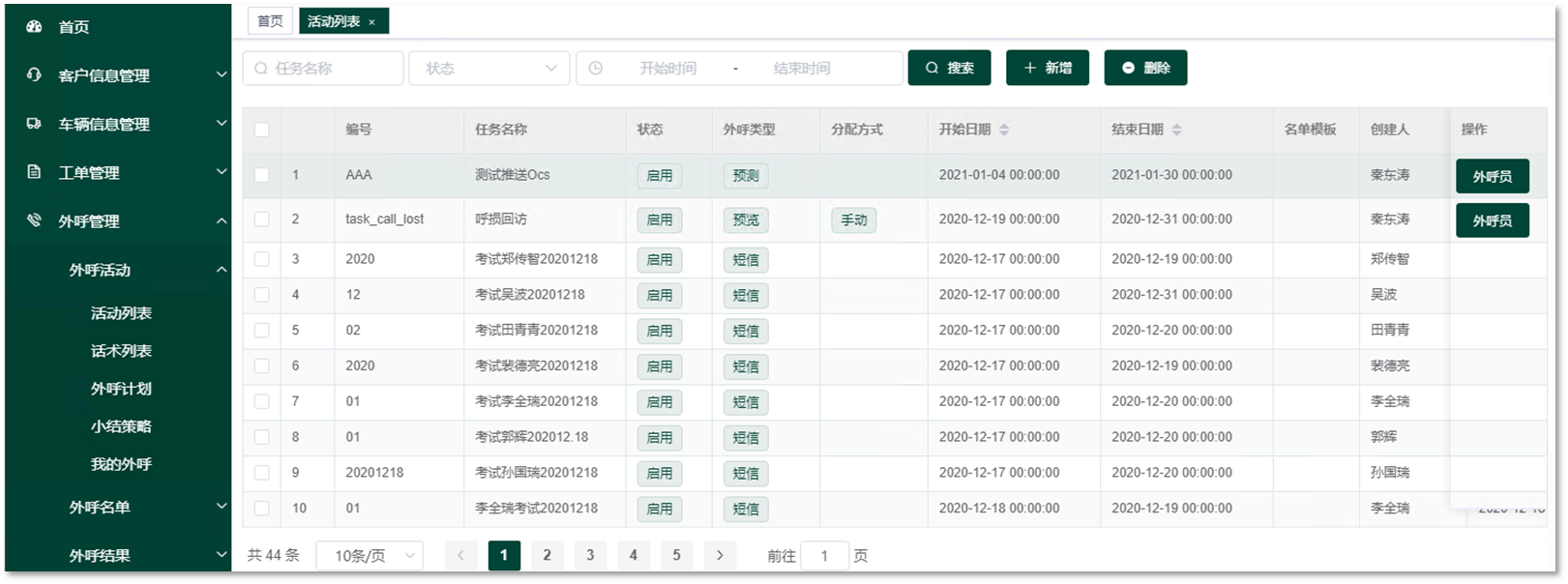Click the 新增 add button
This screenshot has width=1568, height=584.
1048,68
